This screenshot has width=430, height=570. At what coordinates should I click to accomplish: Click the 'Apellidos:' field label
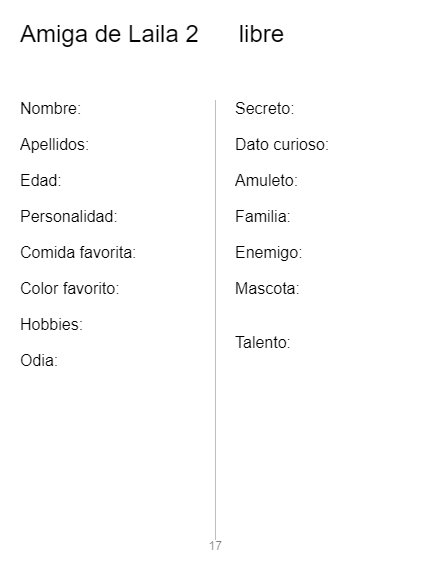click(x=55, y=145)
